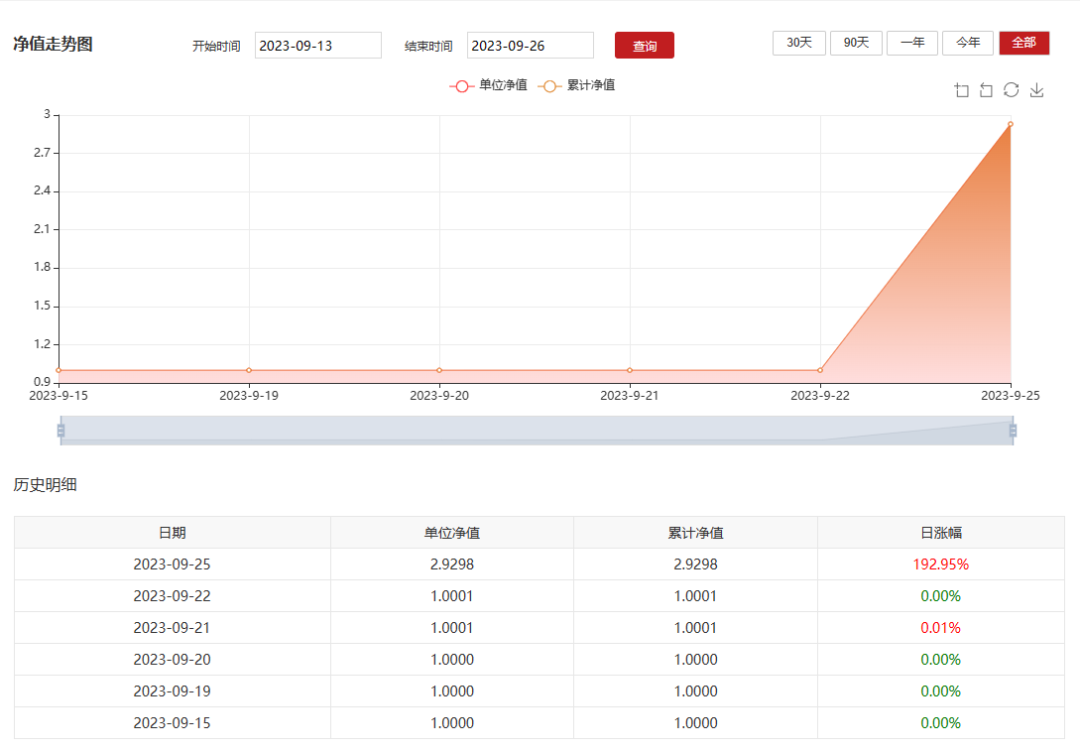Screen dimensions: 1080x752
Task: Click the 2023-9-25 data point on chart
Action: tap(1010, 125)
